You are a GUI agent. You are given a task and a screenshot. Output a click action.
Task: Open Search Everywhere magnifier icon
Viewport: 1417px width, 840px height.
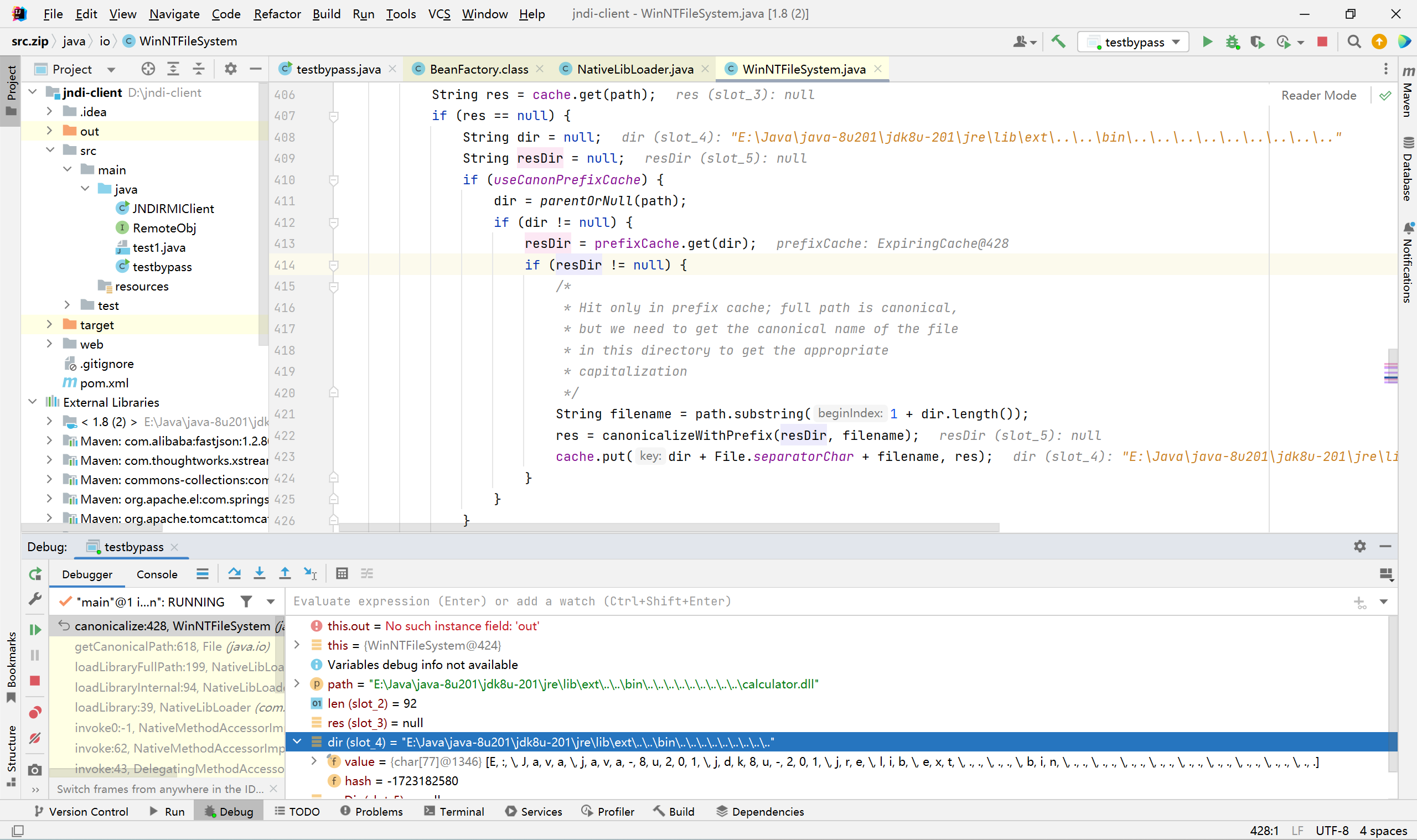tap(1353, 42)
